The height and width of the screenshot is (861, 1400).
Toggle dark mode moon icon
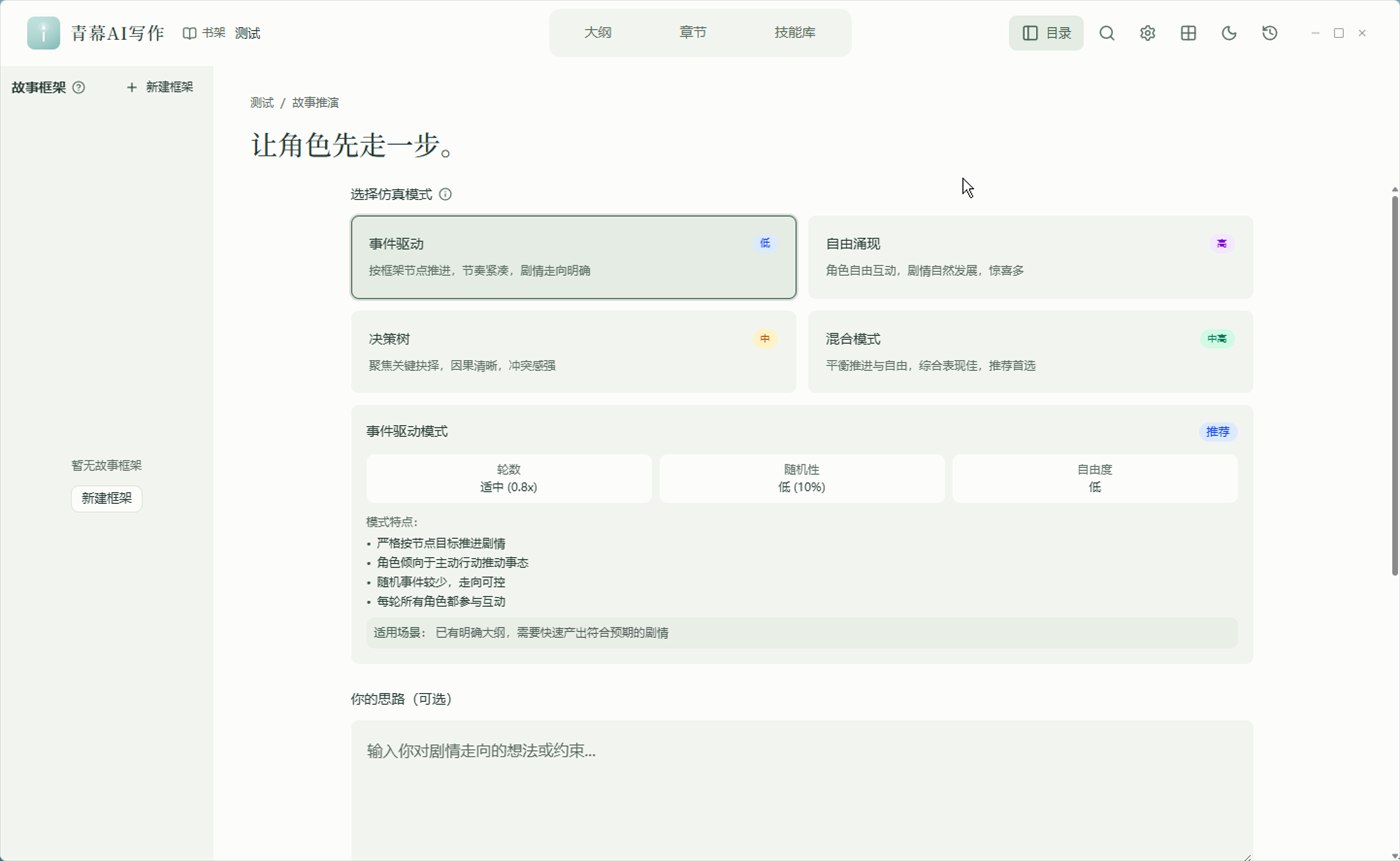coord(1229,33)
